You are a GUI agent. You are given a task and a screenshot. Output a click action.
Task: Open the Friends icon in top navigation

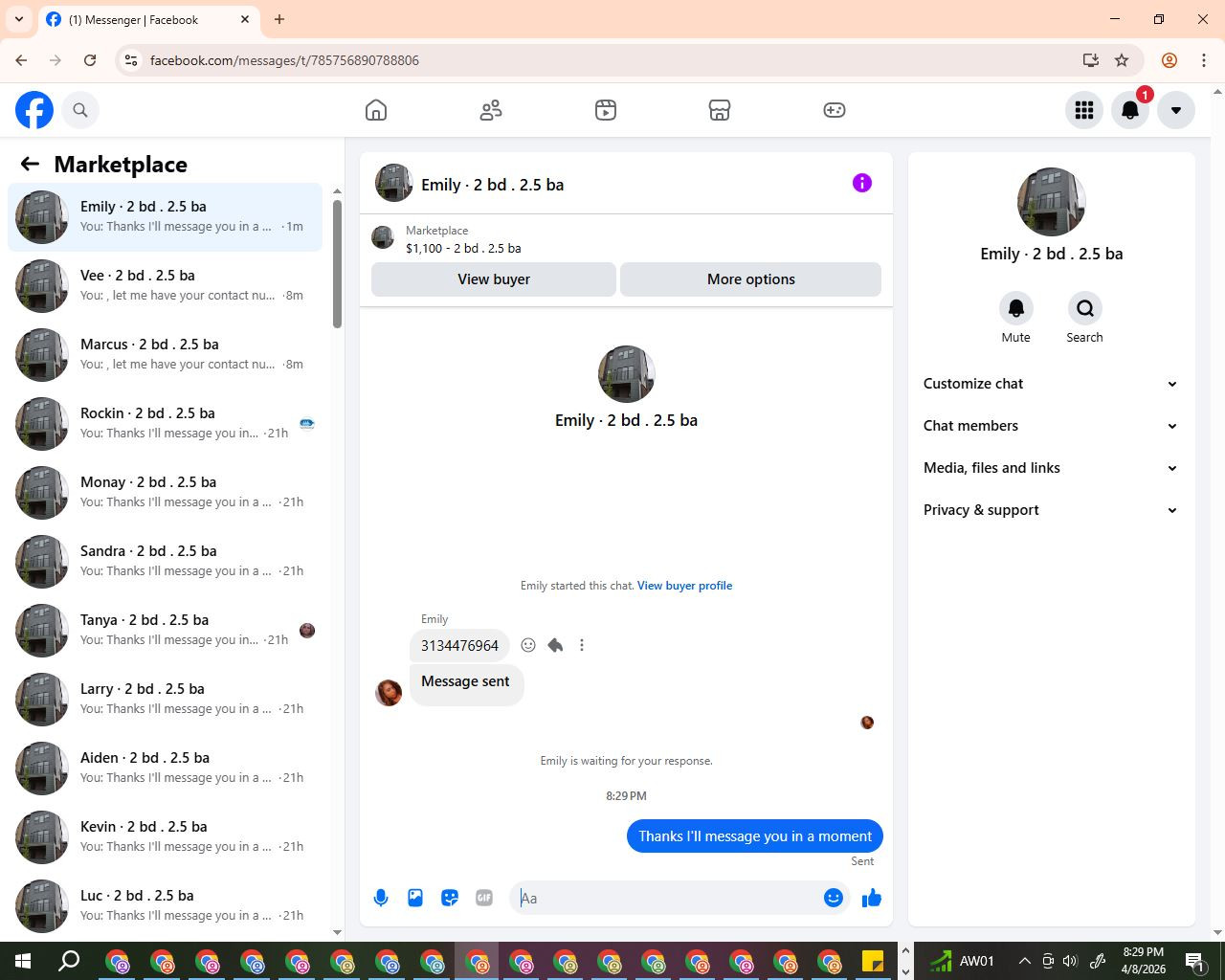[491, 110]
